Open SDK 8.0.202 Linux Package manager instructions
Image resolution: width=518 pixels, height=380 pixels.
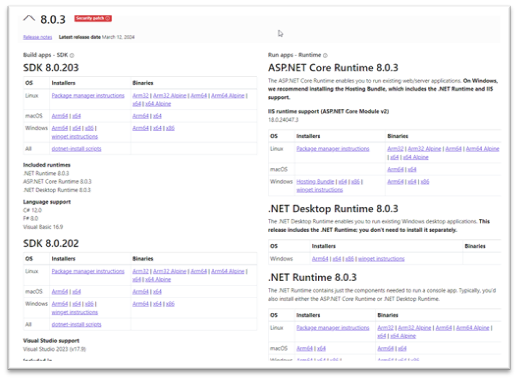pos(88,271)
